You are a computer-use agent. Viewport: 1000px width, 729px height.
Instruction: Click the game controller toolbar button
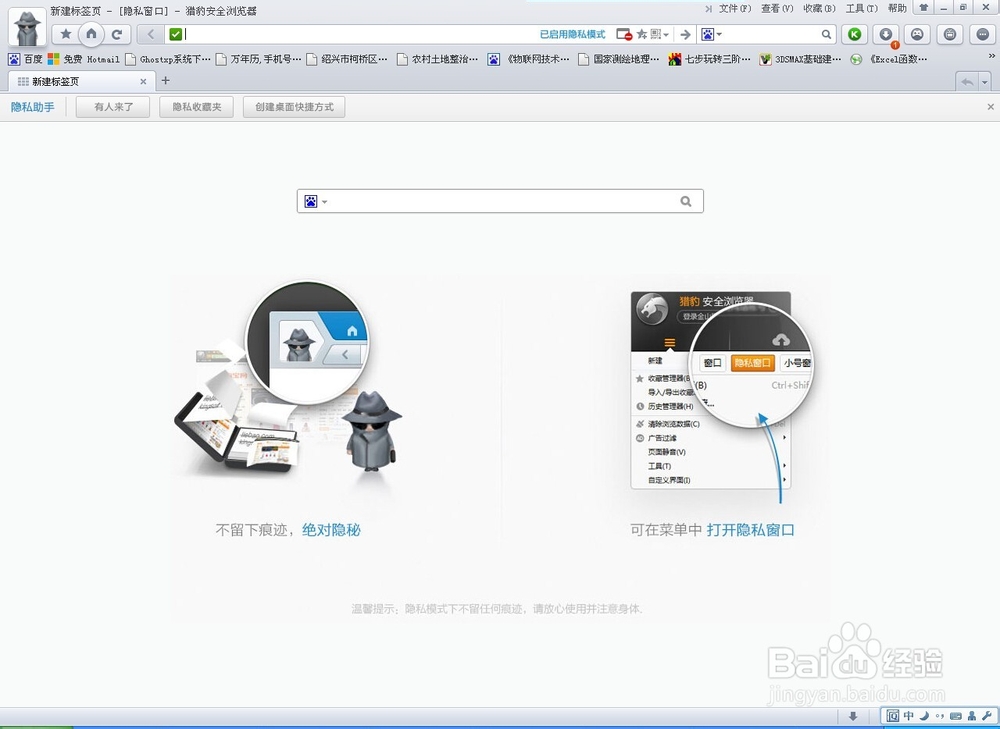point(917,34)
